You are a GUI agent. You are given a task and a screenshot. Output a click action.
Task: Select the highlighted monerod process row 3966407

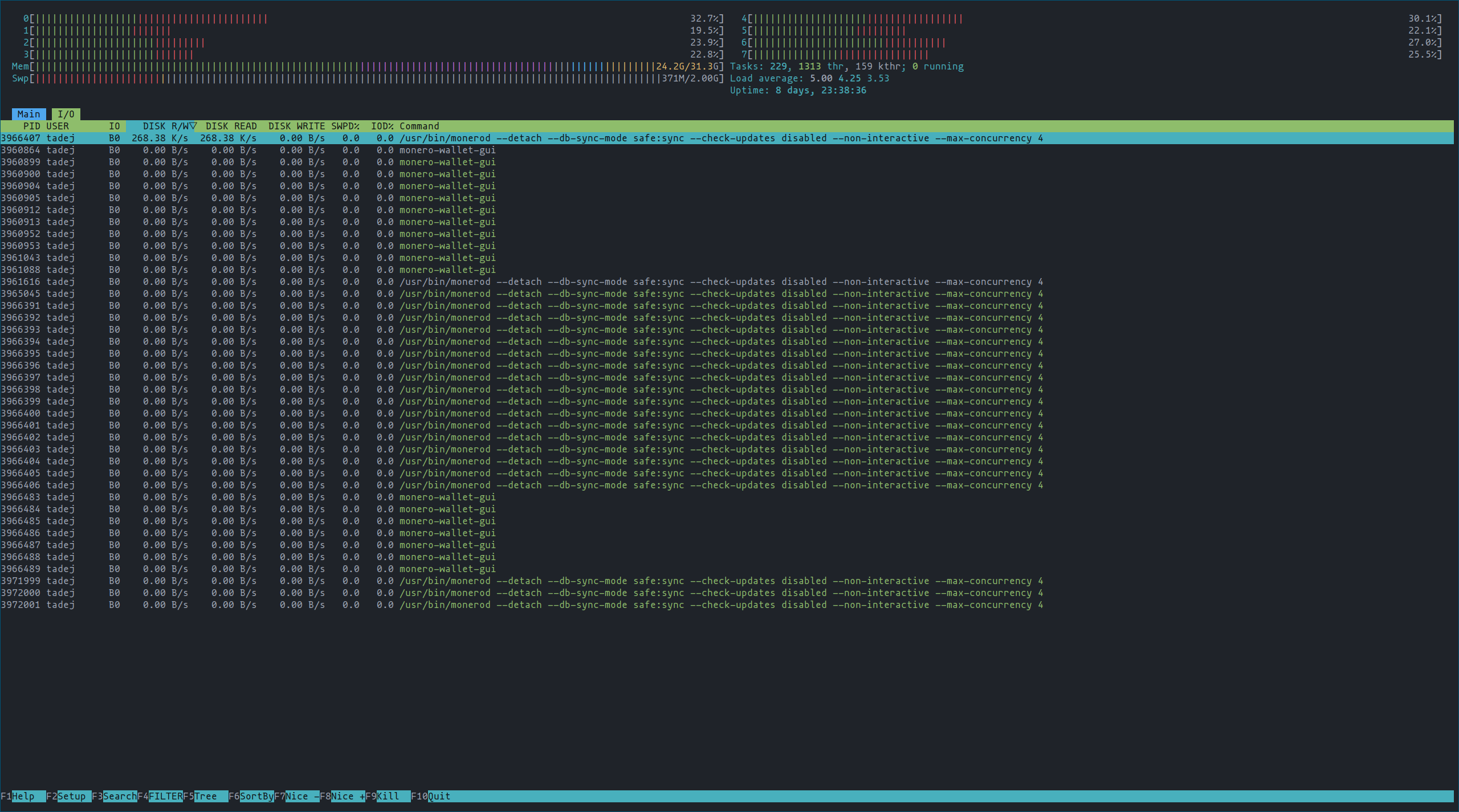coord(727,138)
